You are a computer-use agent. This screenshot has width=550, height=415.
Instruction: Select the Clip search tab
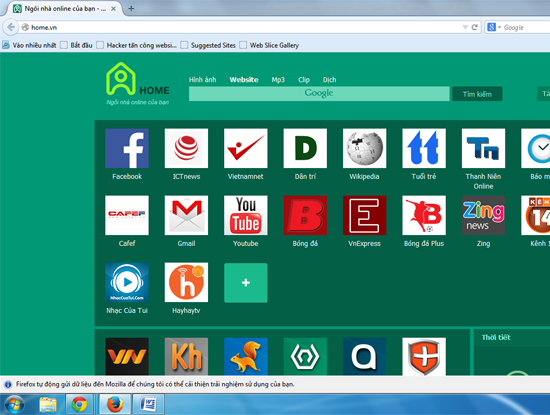(304, 80)
